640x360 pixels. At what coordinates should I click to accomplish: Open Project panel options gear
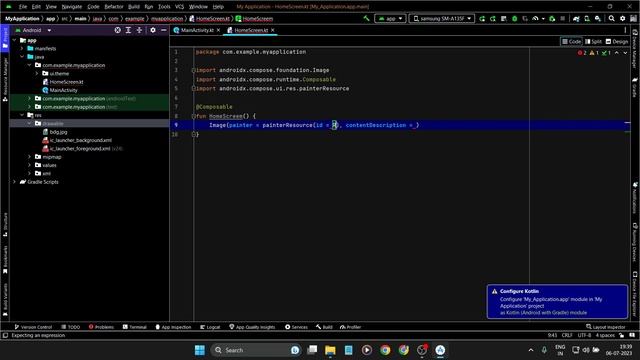[x=153, y=30]
